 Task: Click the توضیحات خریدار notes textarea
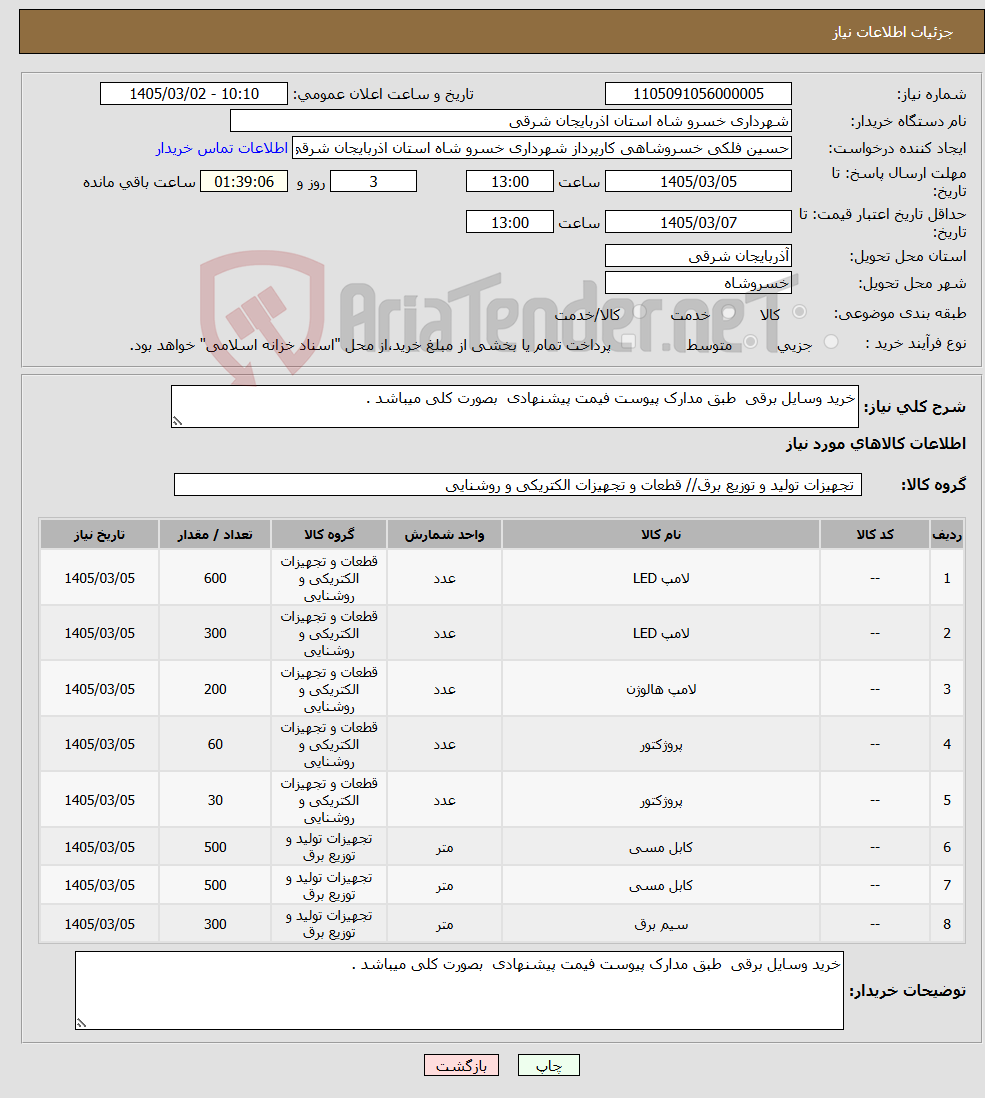(x=459, y=990)
